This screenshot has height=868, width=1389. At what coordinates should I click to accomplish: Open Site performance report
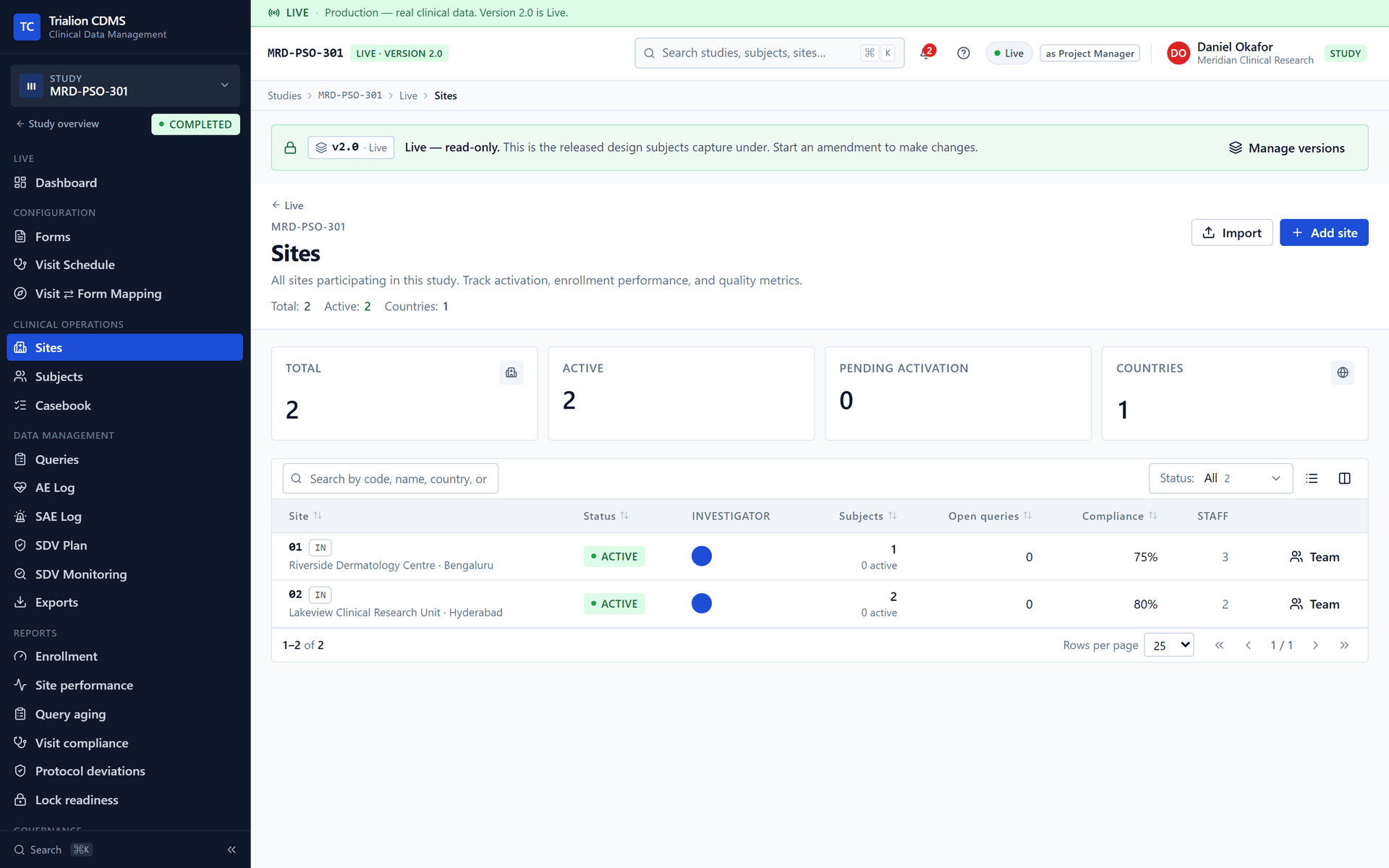[125, 685]
